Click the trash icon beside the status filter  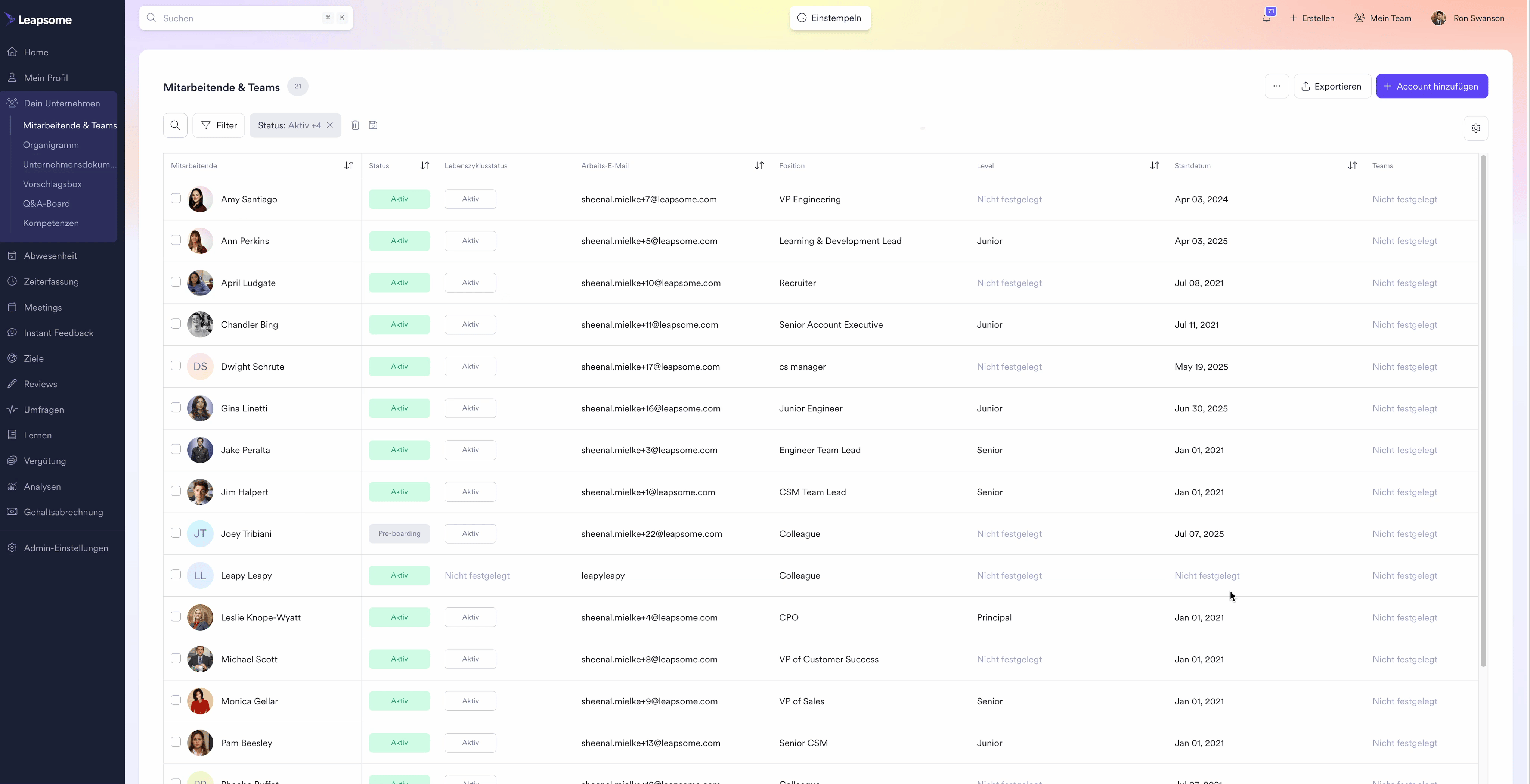[x=355, y=125]
